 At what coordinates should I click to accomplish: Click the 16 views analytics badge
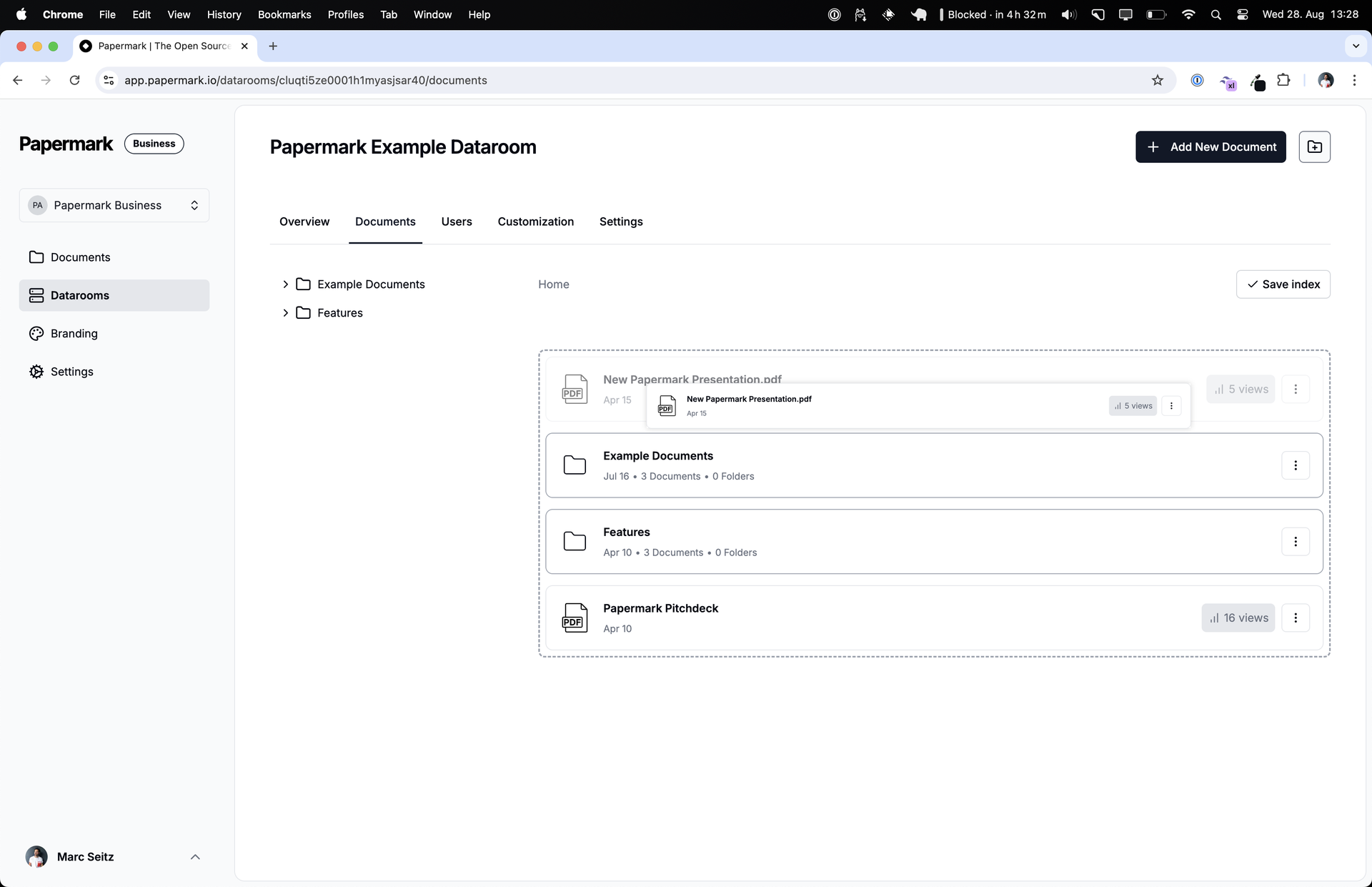[x=1238, y=618]
